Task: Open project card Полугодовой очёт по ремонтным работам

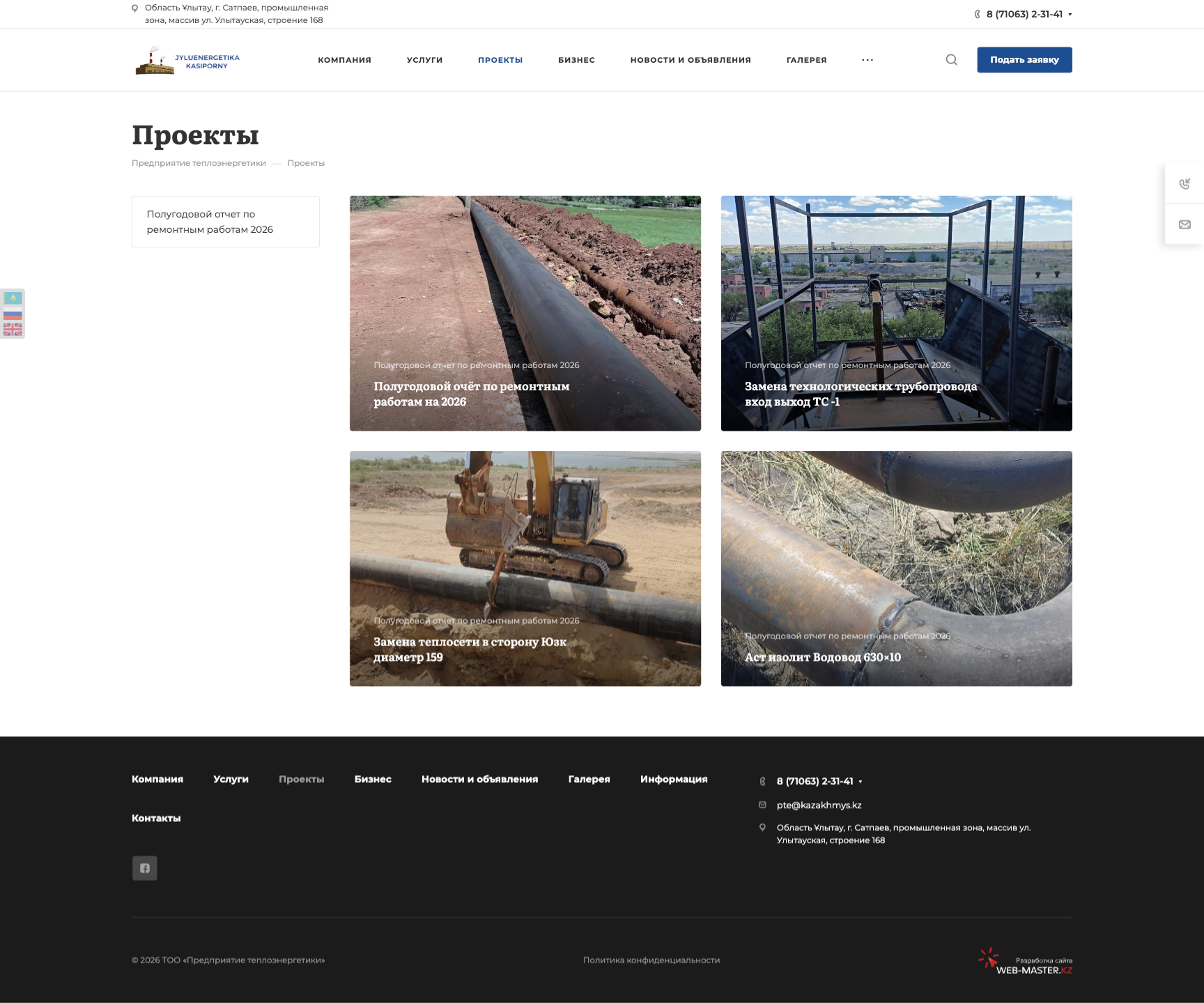Action: click(525, 313)
